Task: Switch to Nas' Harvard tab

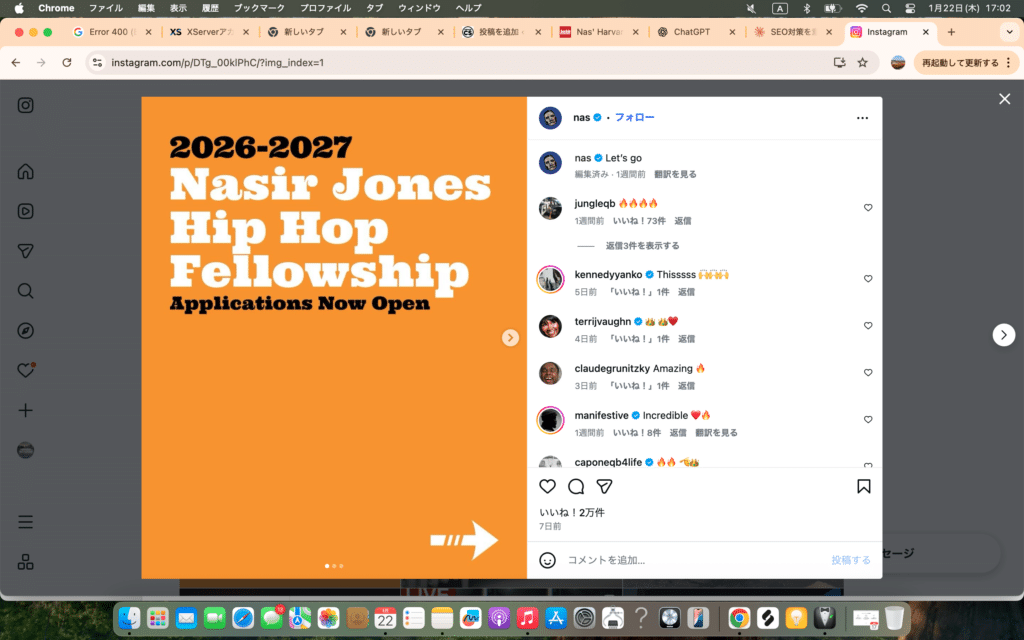Action: pos(598,32)
